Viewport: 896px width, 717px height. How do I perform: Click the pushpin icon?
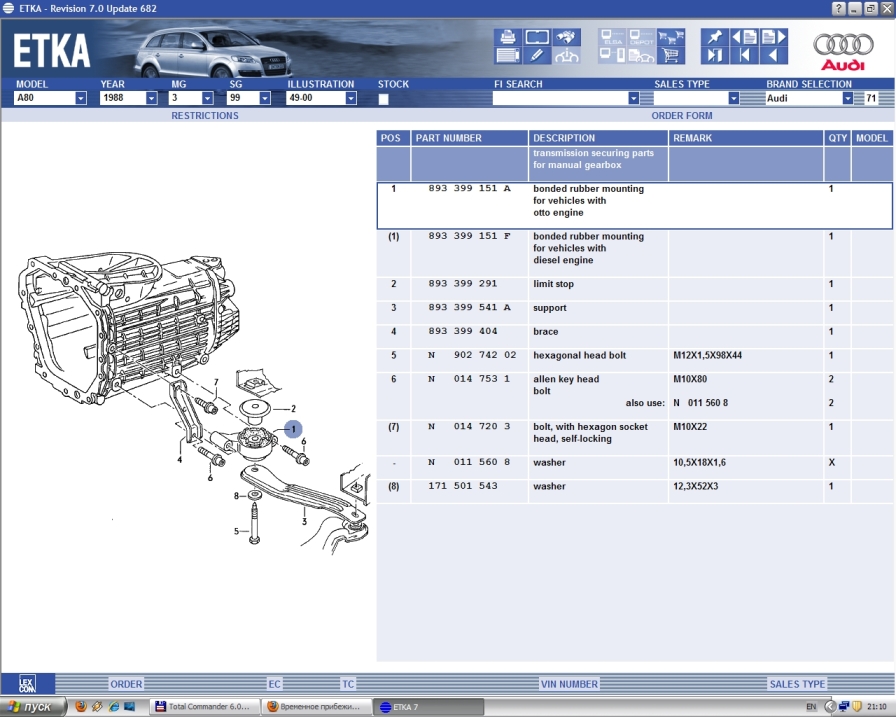pos(715,37)
